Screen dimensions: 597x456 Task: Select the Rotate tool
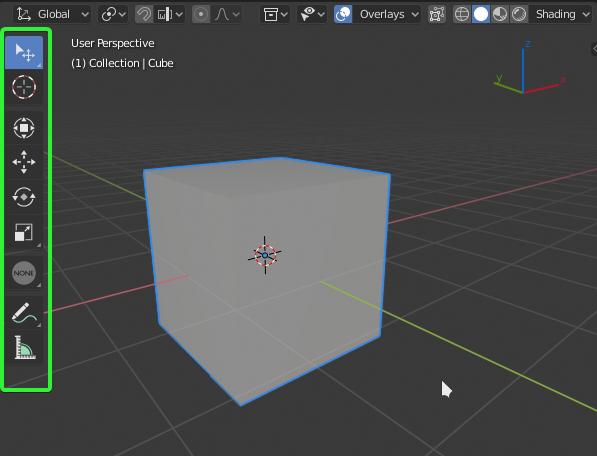(24, 197)
